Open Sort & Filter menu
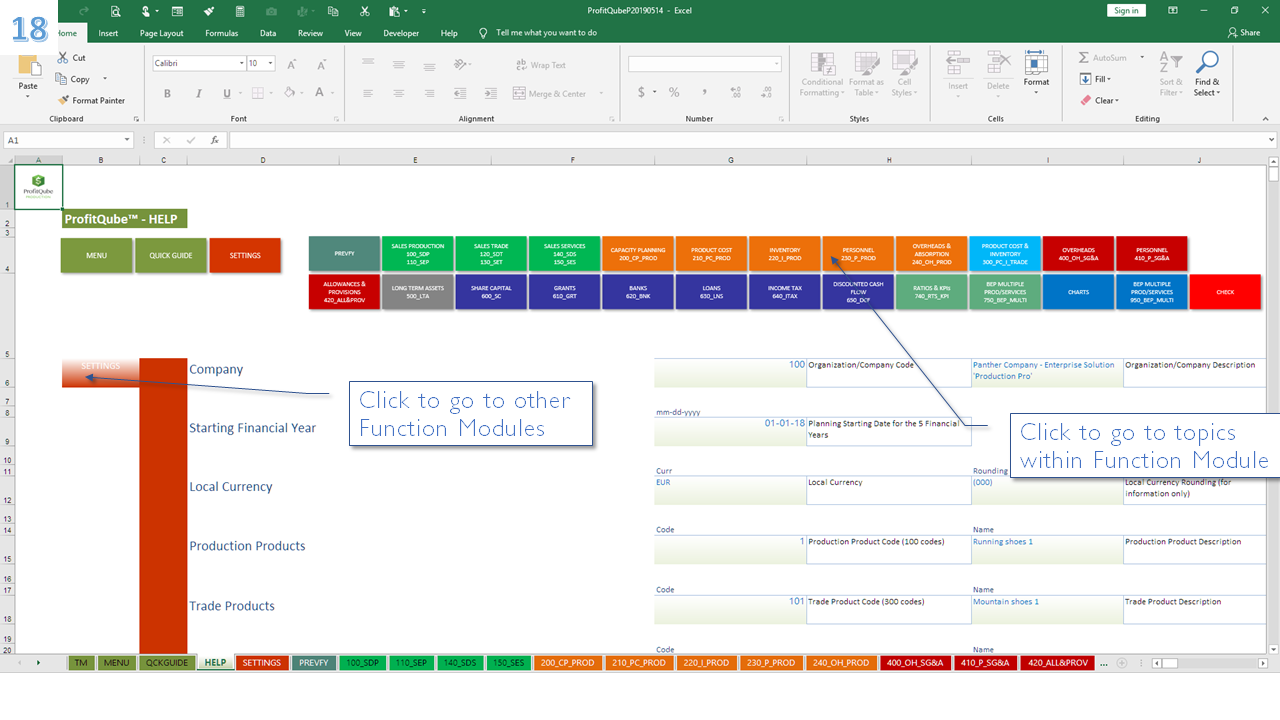 1170,75
